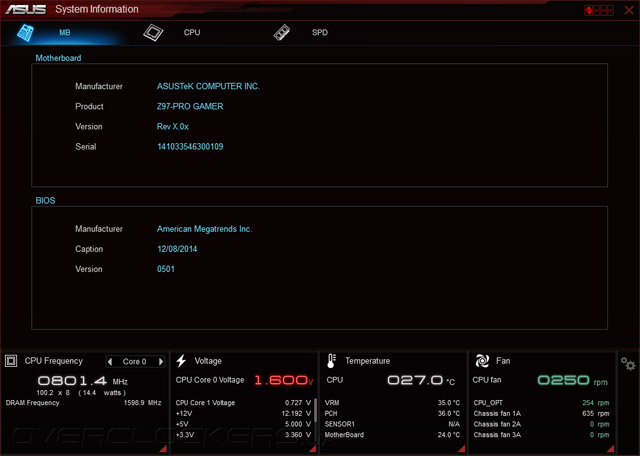This screenshot has width=640, height=456.
Task: Click the 0801.4 MHz CPU frequency readout
Action: [82, 381]
